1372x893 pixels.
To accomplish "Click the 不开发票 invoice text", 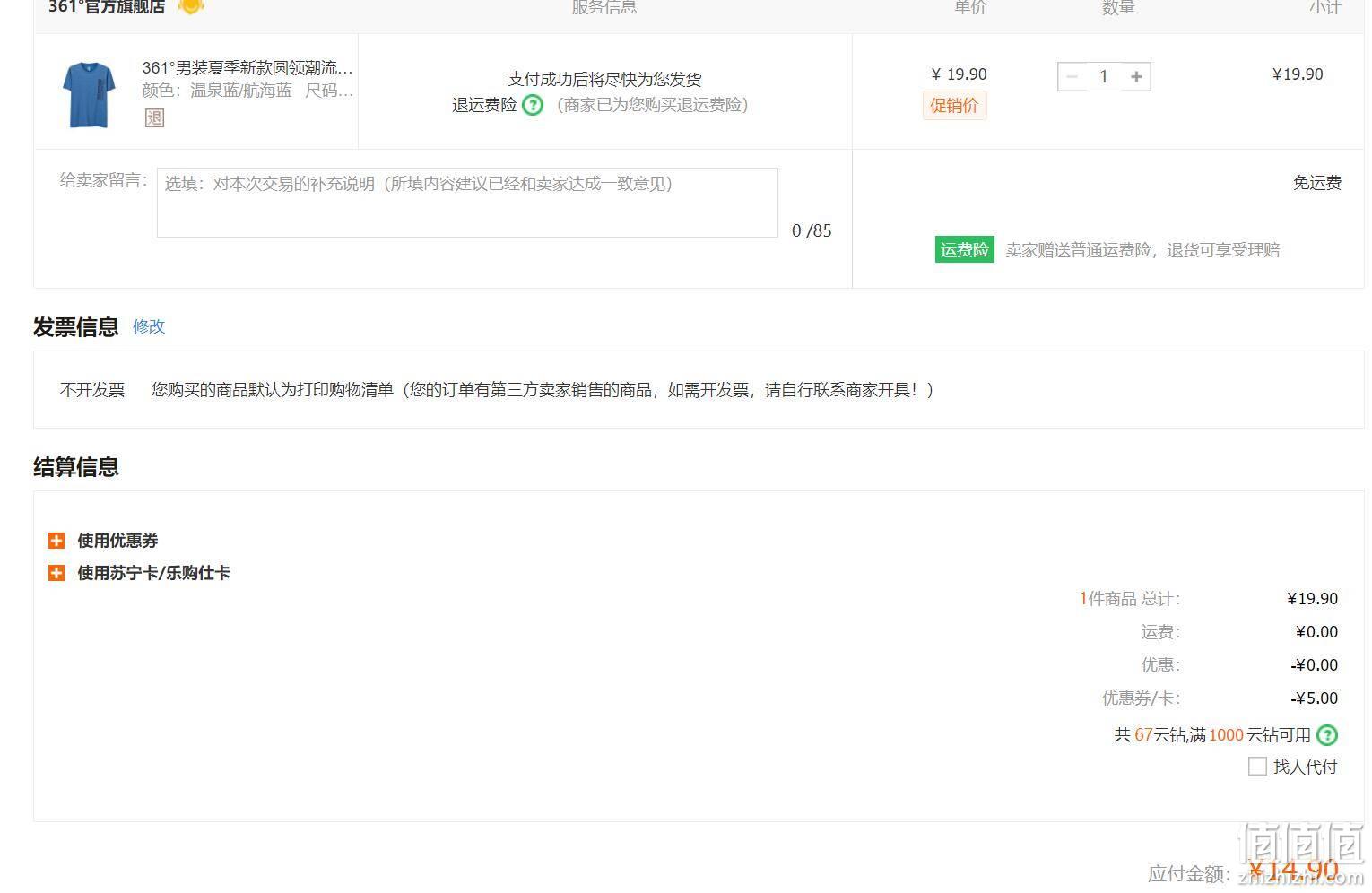I will point(92,390).
